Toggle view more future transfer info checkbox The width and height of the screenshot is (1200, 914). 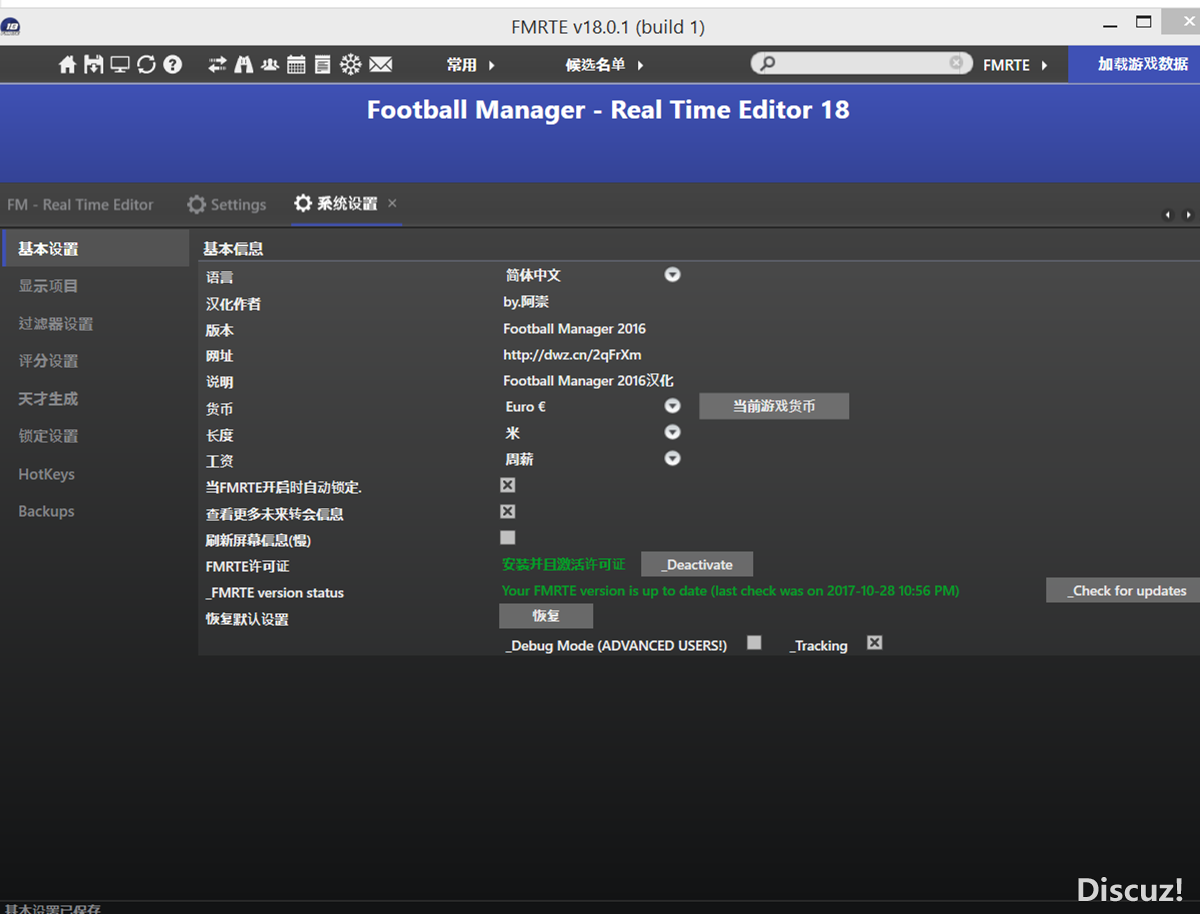[508, 512]
